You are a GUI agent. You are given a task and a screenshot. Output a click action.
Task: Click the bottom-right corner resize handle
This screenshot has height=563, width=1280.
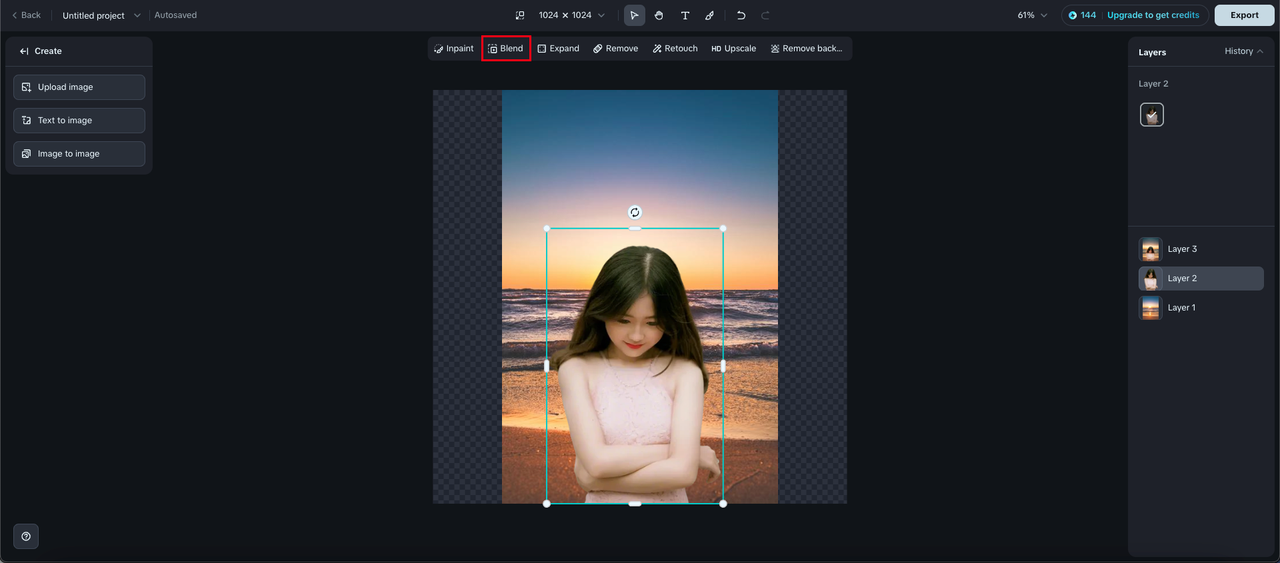click(723, 504)
